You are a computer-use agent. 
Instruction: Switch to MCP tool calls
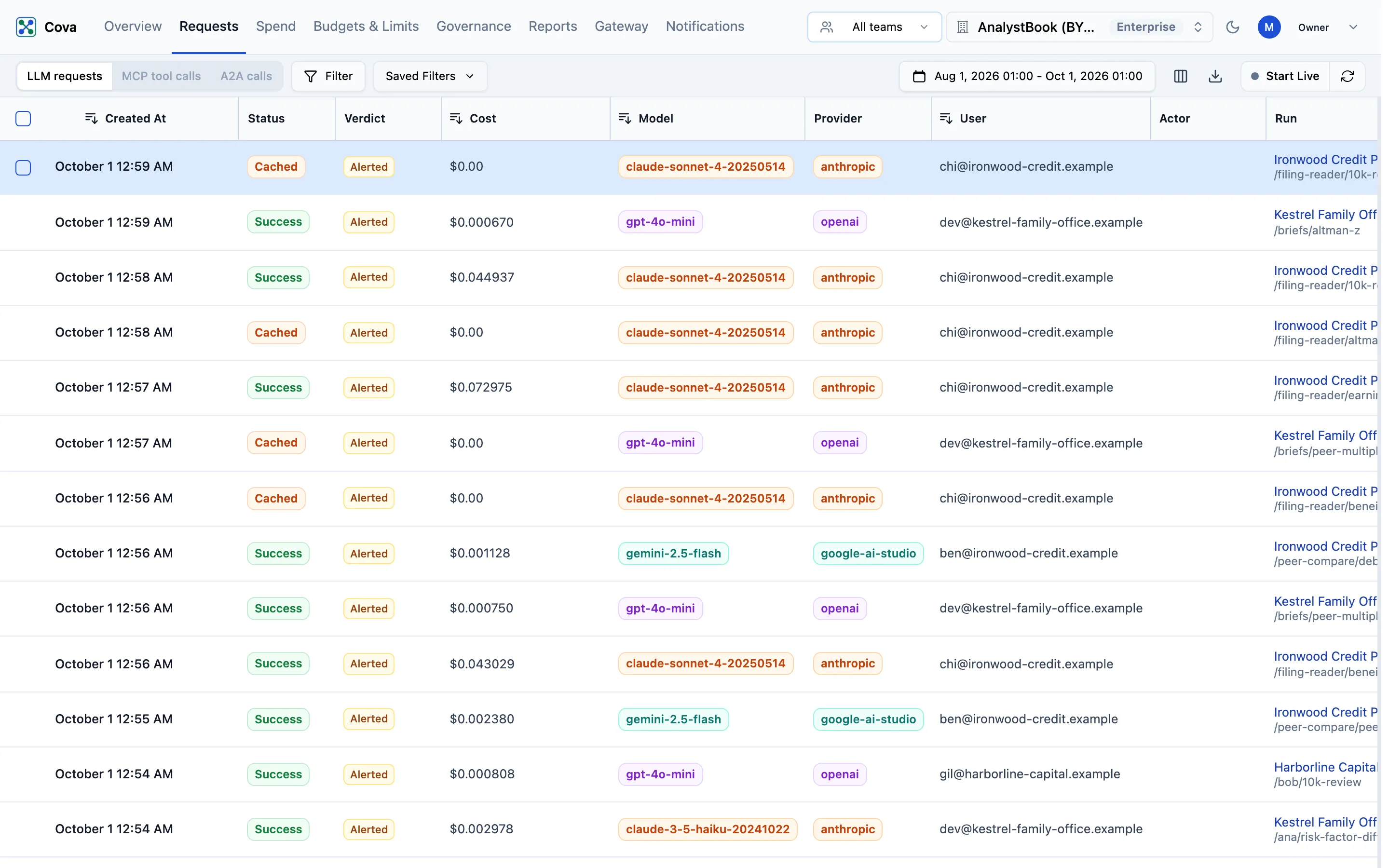pos(161,76)
